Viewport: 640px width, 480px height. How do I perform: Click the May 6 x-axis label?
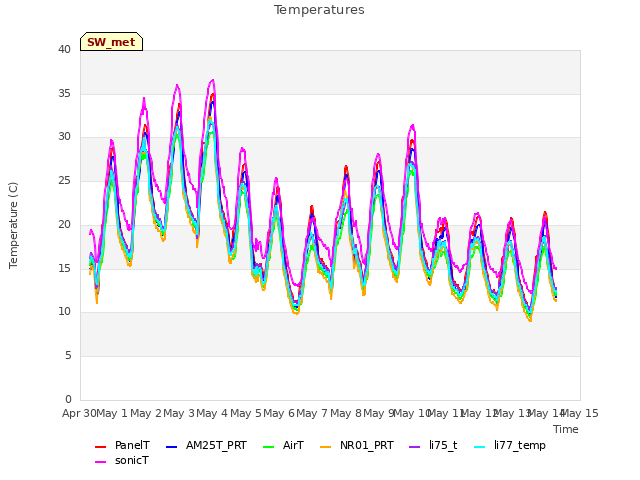(279, 413)
